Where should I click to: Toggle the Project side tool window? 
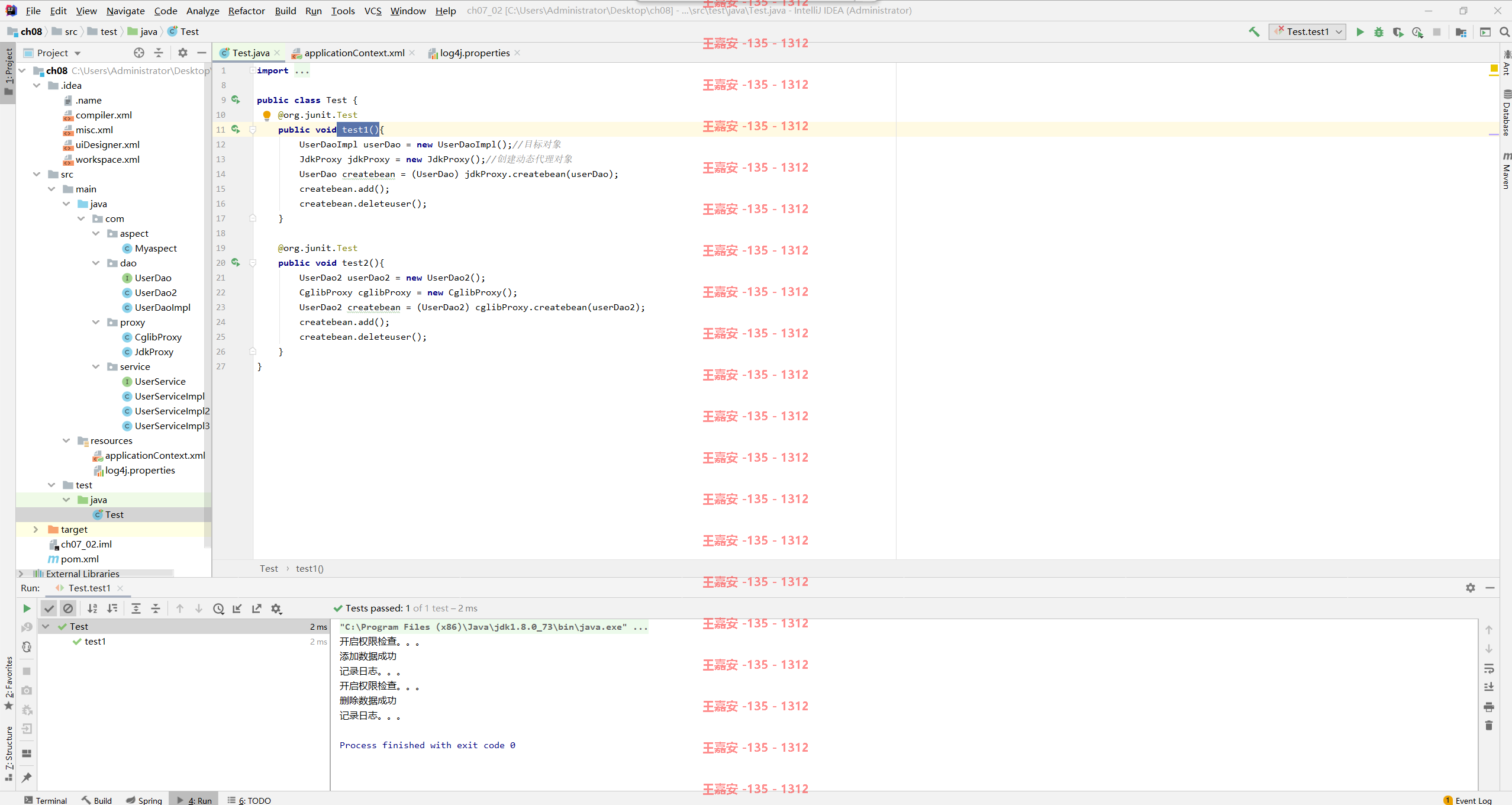coord(8,72)
